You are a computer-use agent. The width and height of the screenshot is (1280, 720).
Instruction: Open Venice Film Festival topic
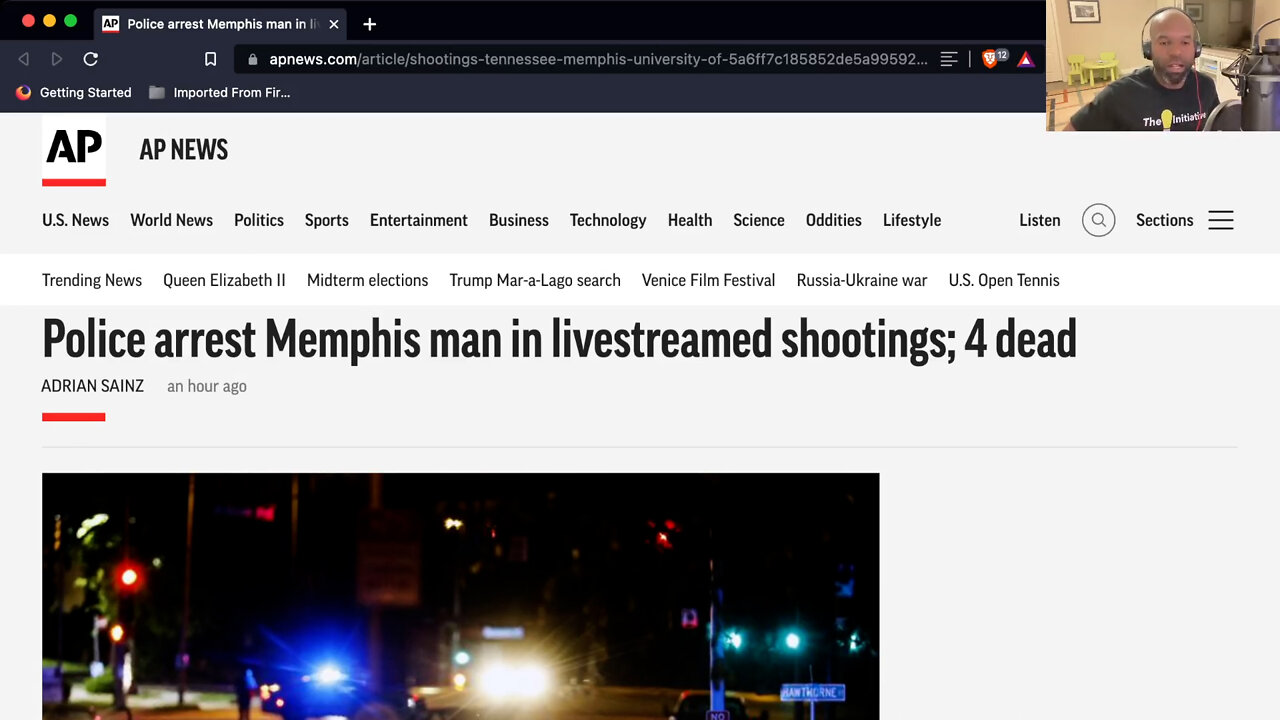point(708,280)
